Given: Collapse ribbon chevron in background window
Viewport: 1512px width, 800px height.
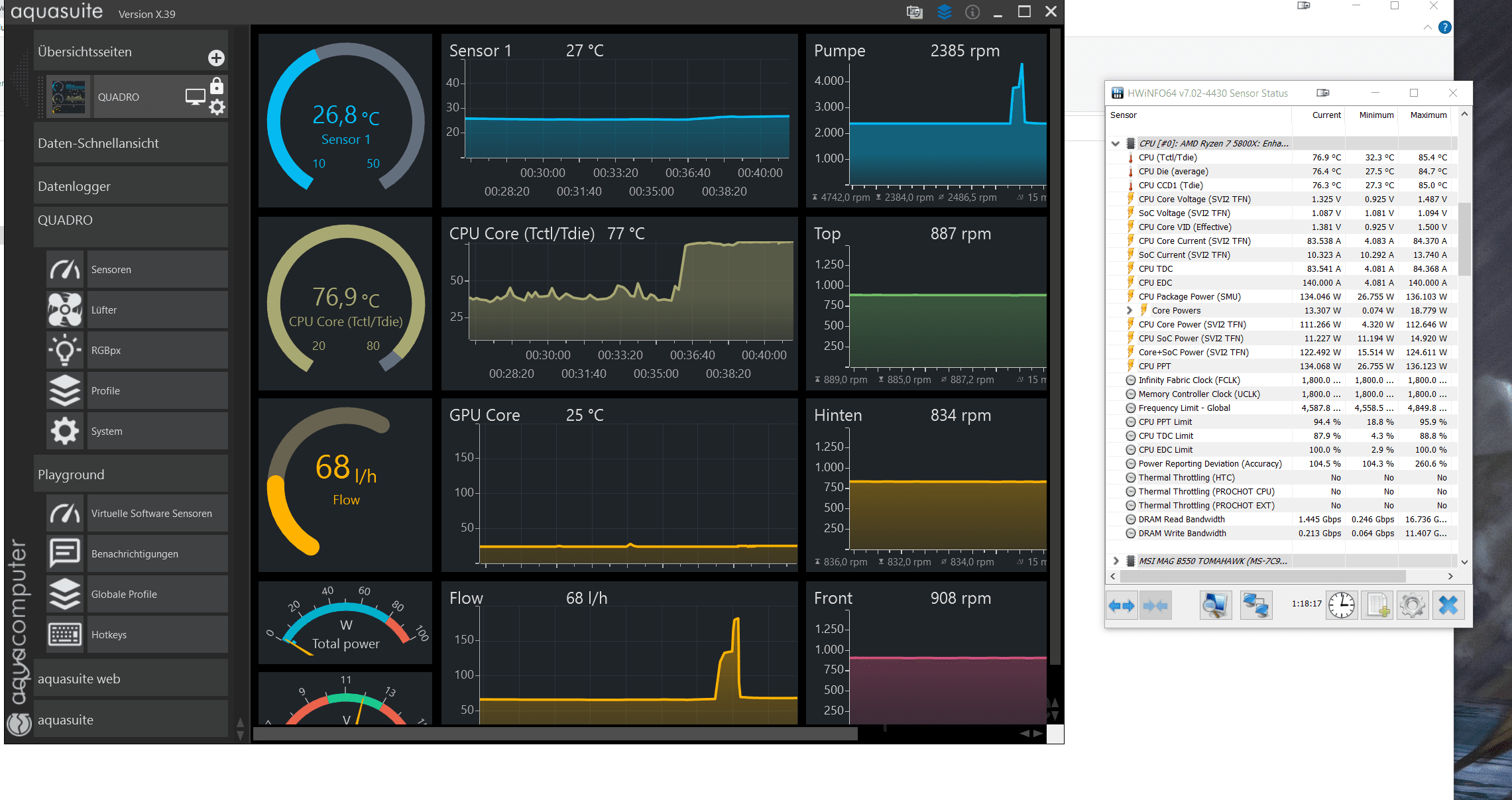Looking at the screenshot, I should [x=1427, y=27].
